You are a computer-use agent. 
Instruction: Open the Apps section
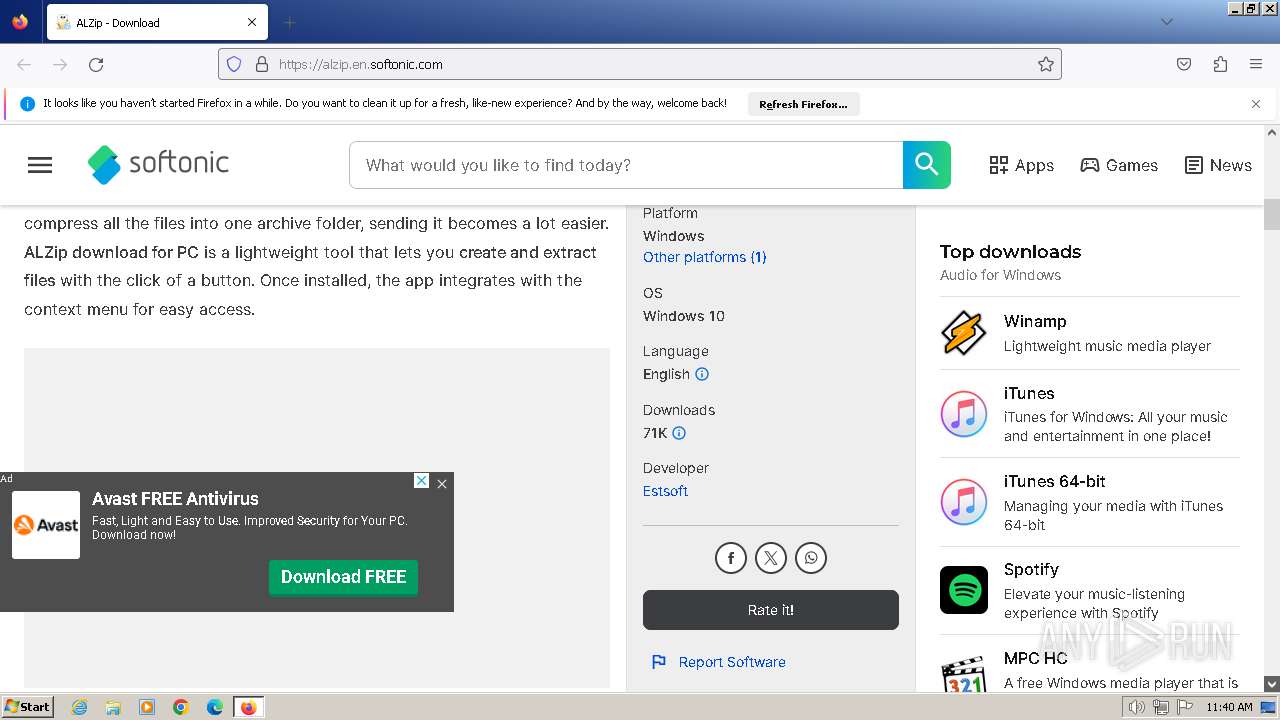[1021, 165]
